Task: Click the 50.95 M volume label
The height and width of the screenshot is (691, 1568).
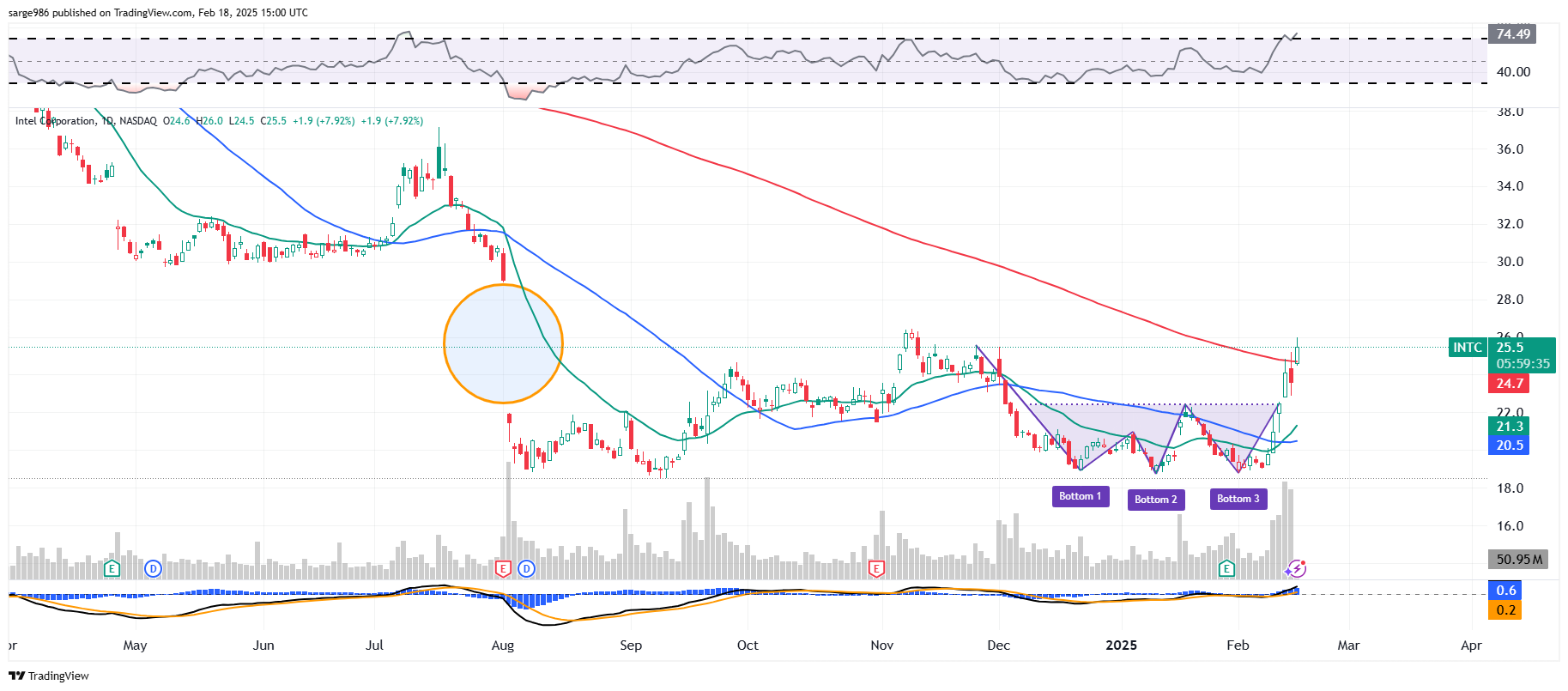Action: pos(1518,560)
